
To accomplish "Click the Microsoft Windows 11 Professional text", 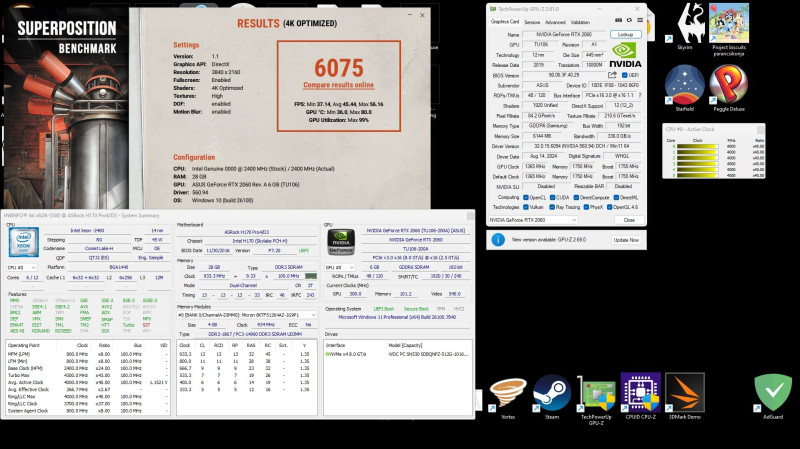I will 397,317.
